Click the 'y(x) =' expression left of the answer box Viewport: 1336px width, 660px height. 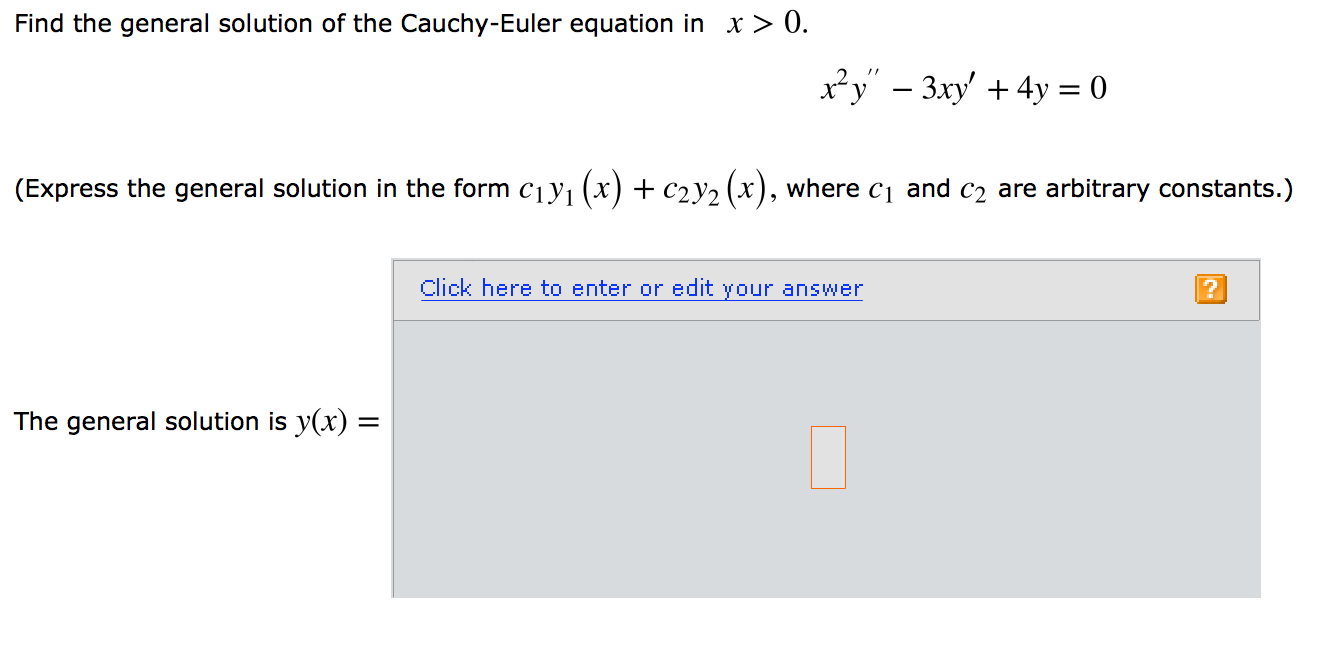point(338,421)
